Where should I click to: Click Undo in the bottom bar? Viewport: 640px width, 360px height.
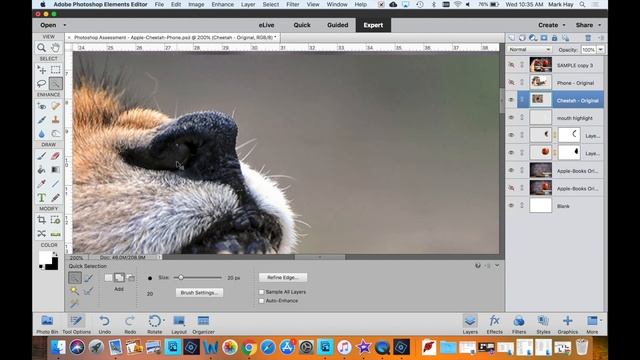click(104, 324)
